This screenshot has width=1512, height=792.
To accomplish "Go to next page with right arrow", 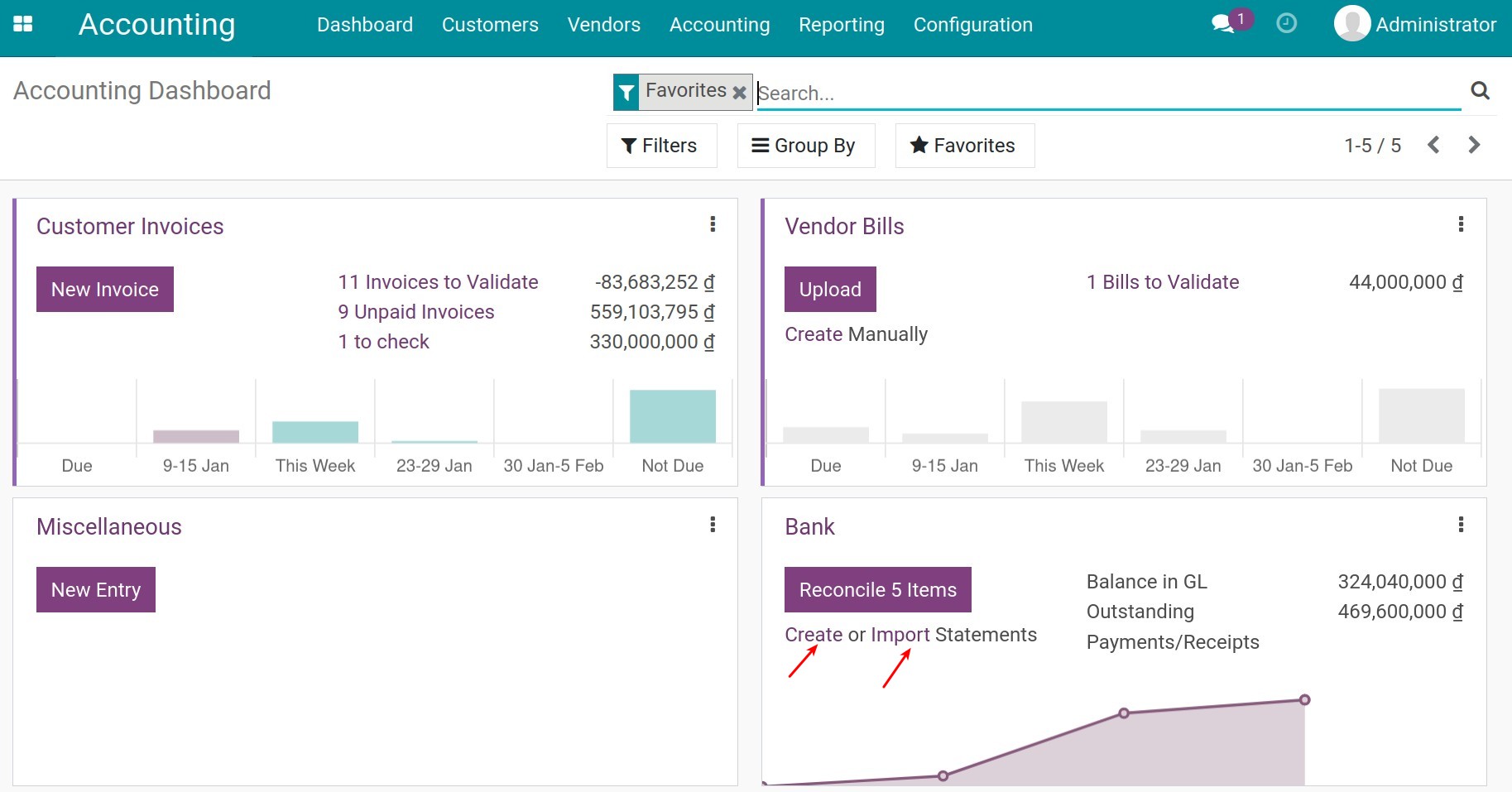I will [x=1473, y=145].
